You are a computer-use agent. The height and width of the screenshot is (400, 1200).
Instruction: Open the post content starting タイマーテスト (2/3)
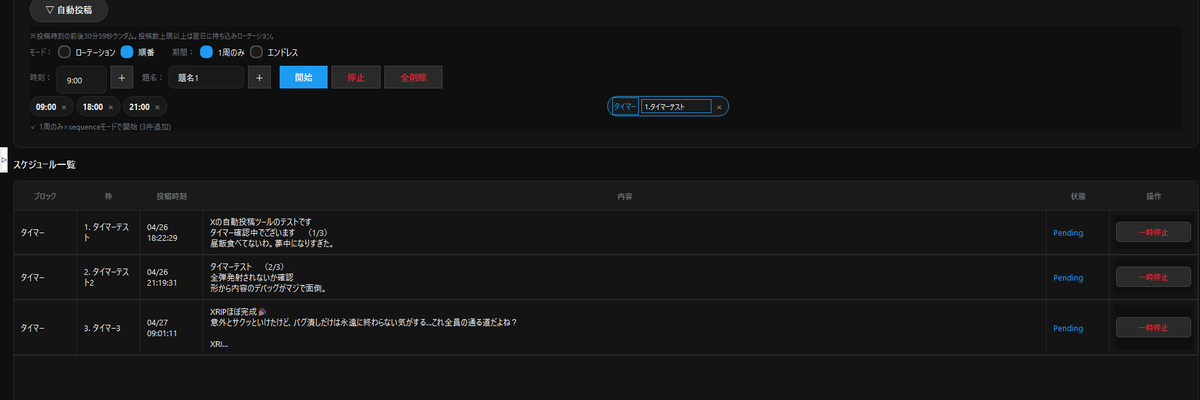pos(624,277)
